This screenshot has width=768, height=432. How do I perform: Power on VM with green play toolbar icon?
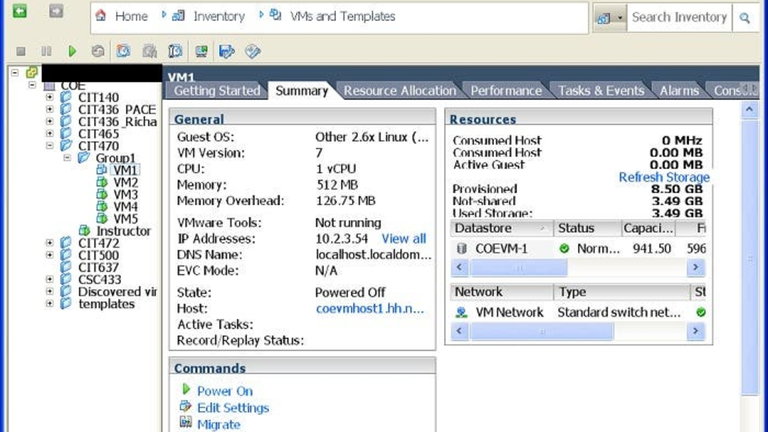[x=72, y=51]
